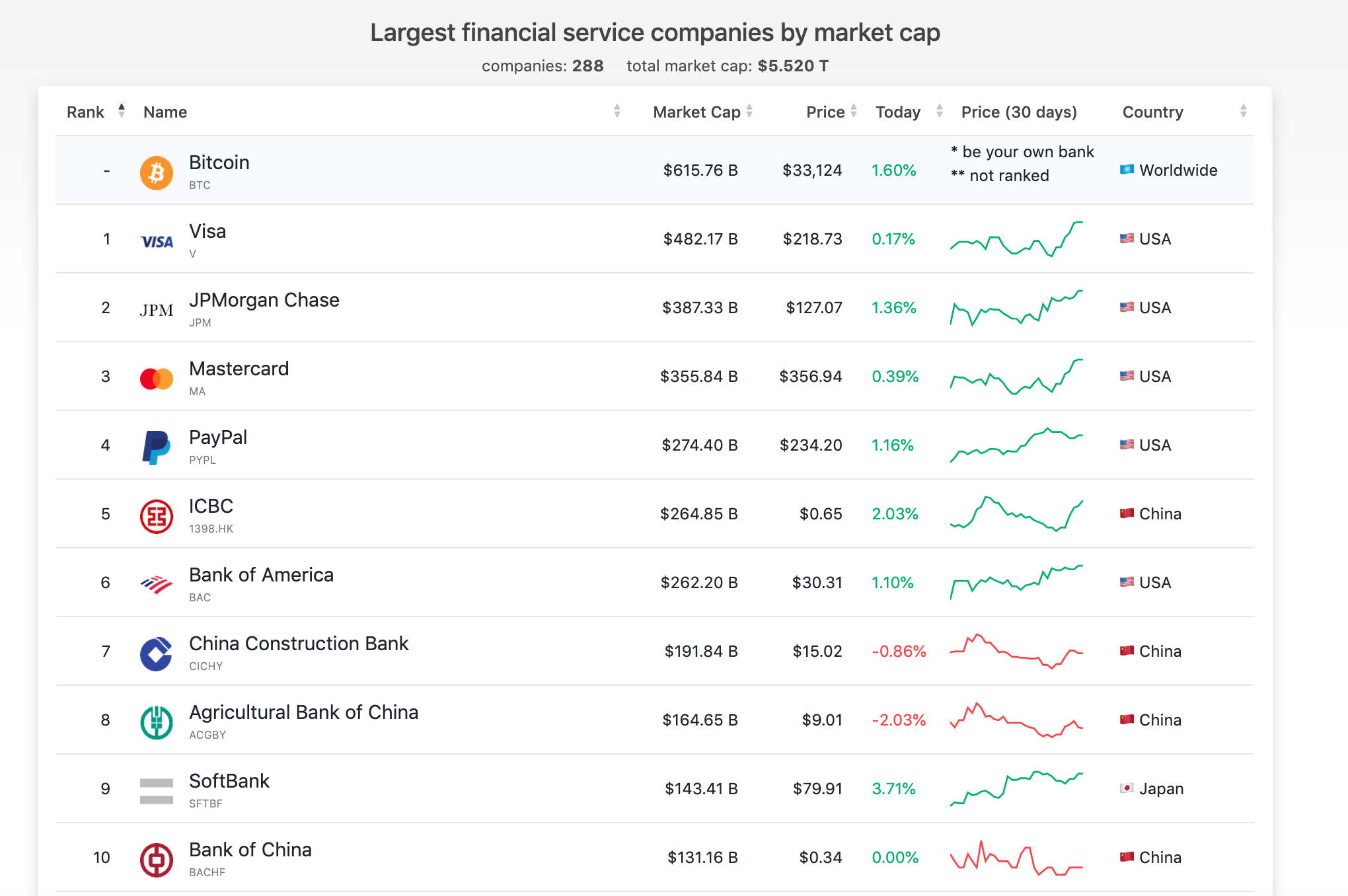Click the Bank of China logo
The width and height of the screenshot is (1348, 896).
click(157, 860)
